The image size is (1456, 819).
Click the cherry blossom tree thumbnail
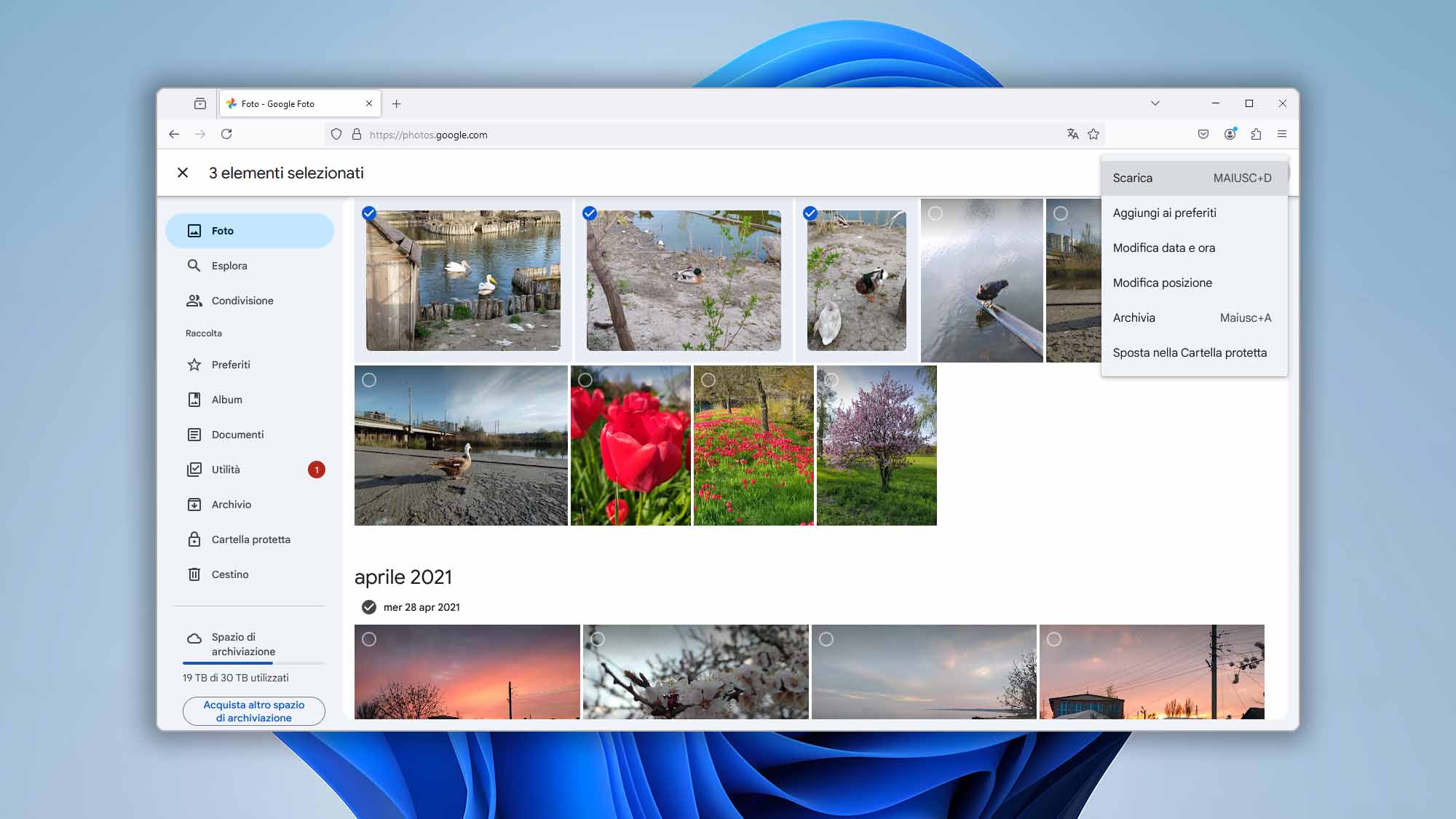click(876, 445)
